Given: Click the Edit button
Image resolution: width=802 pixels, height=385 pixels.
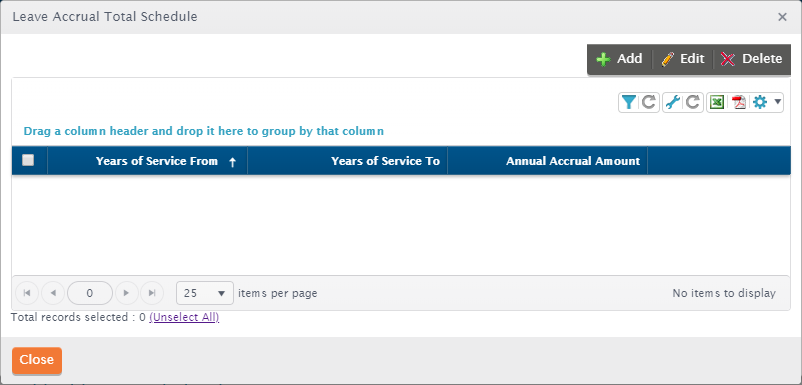Looking at the screenshot, I should pos(683,59).
